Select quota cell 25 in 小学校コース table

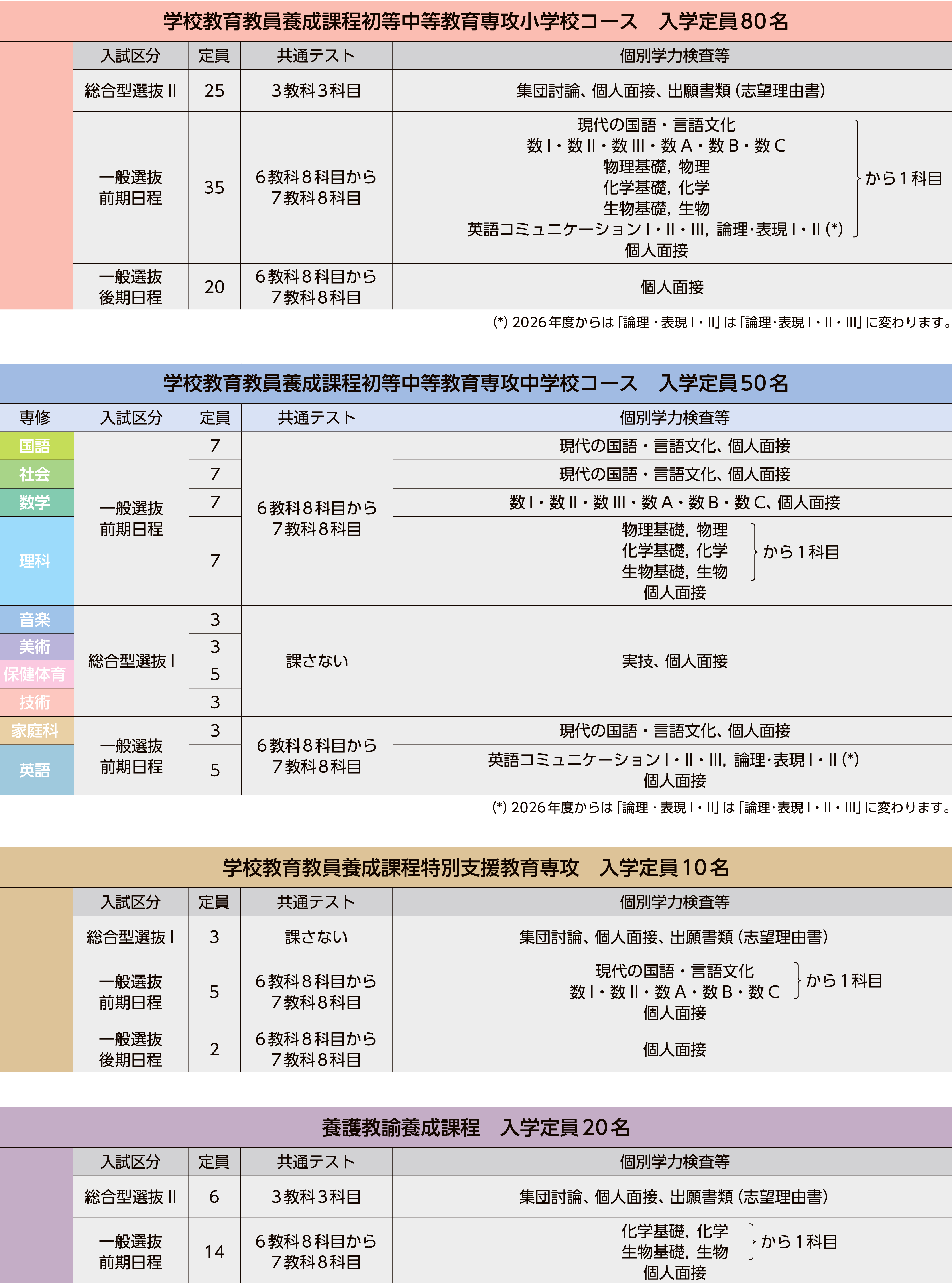click(x=214, y=91)
